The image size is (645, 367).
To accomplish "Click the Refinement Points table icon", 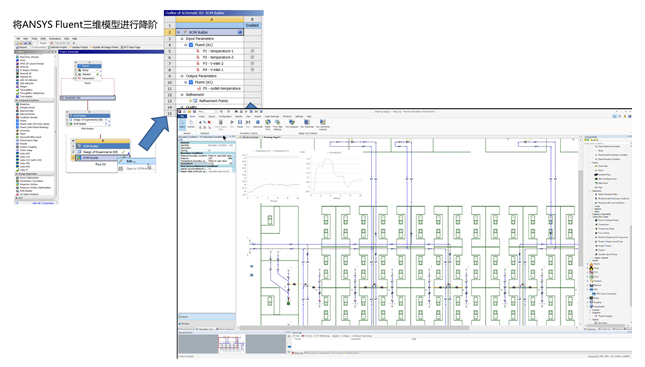I will pos(195,101).
